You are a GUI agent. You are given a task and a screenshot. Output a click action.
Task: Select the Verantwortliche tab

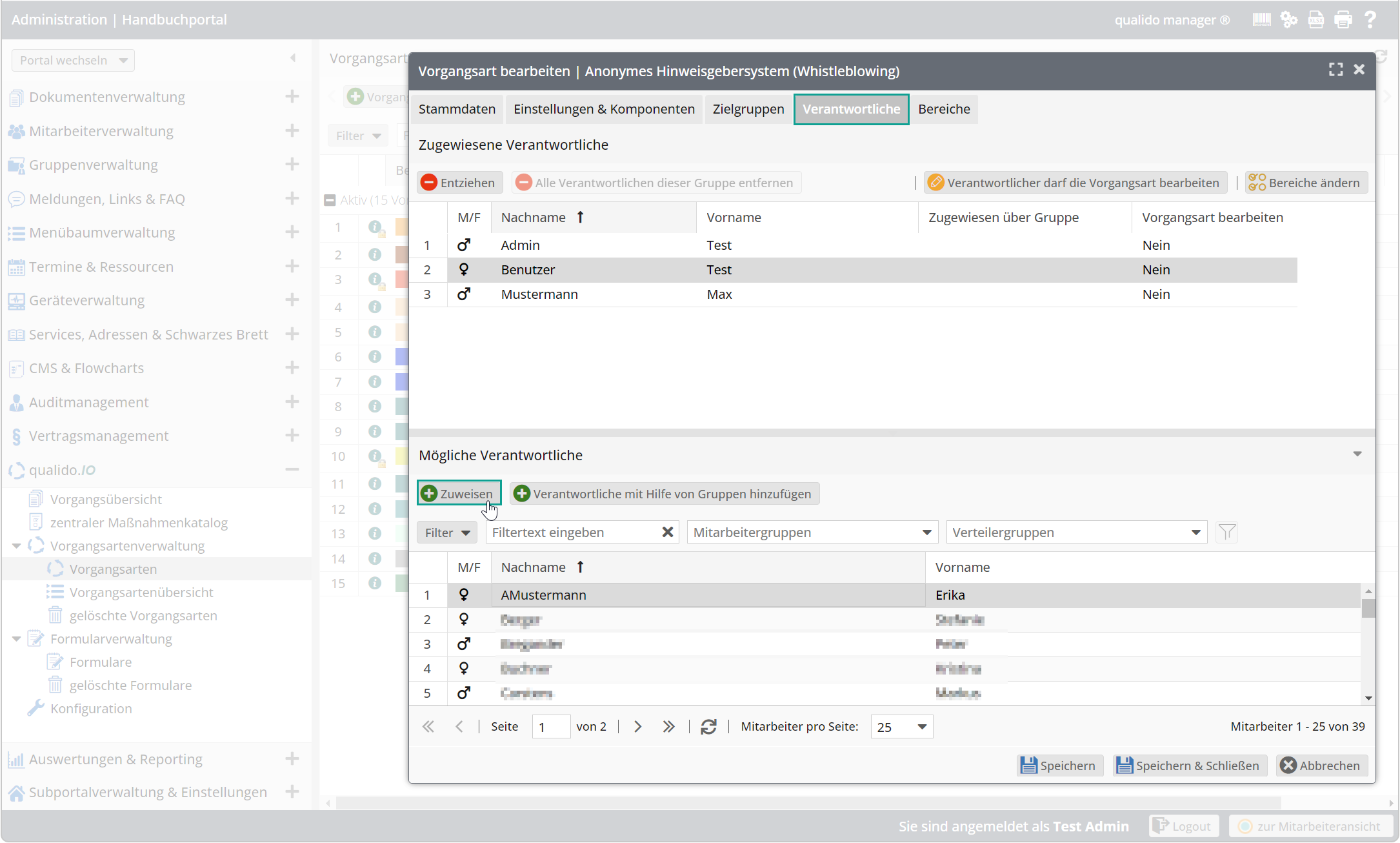(x=851, y=109)
